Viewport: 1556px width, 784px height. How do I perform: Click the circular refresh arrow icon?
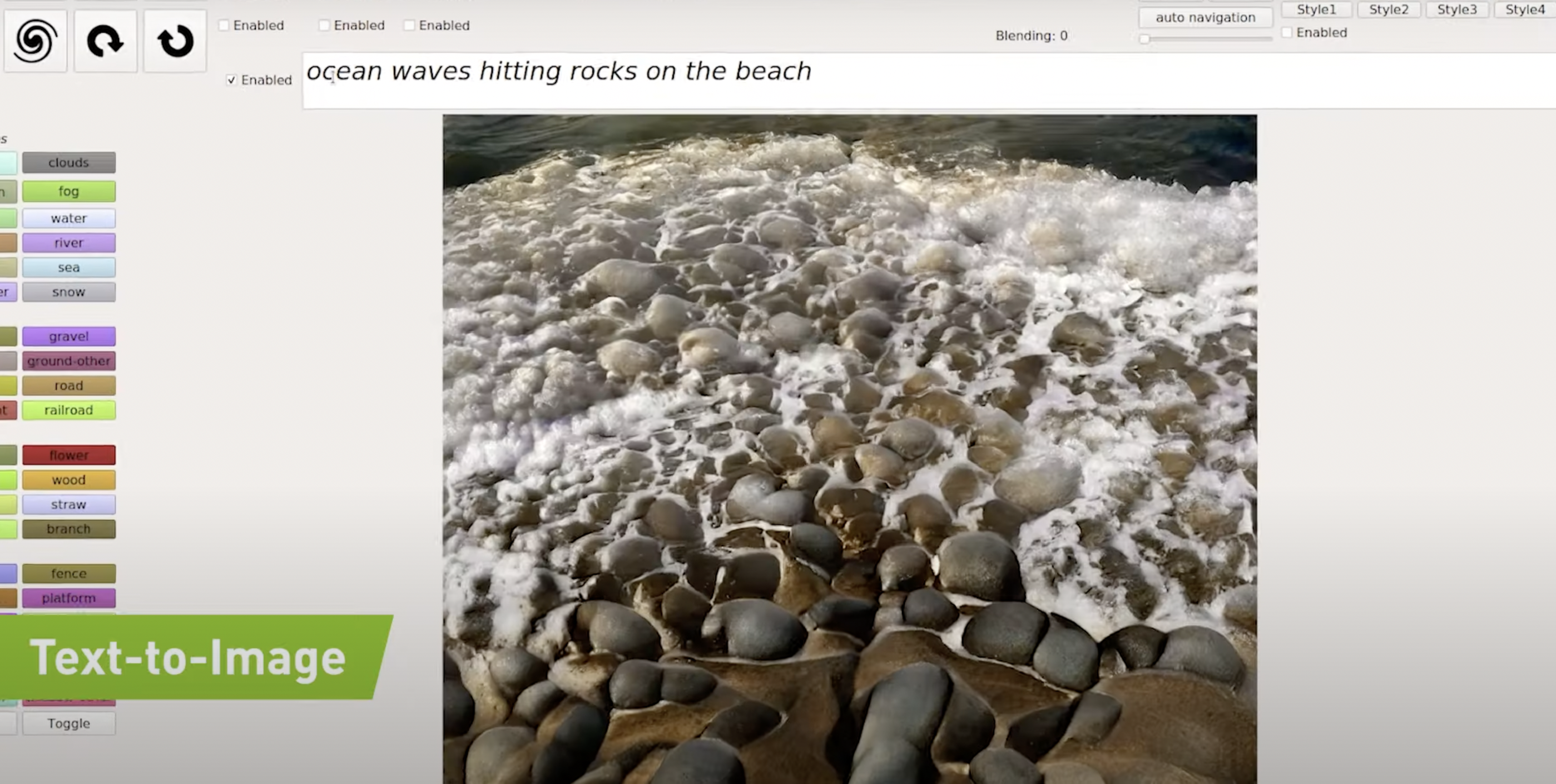pyautogui.click(x=175, y=41)
